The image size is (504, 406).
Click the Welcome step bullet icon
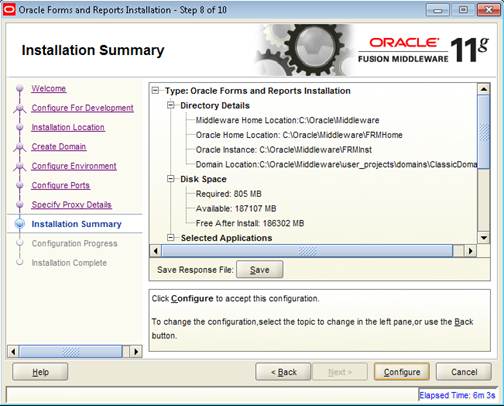click(20, 88)
